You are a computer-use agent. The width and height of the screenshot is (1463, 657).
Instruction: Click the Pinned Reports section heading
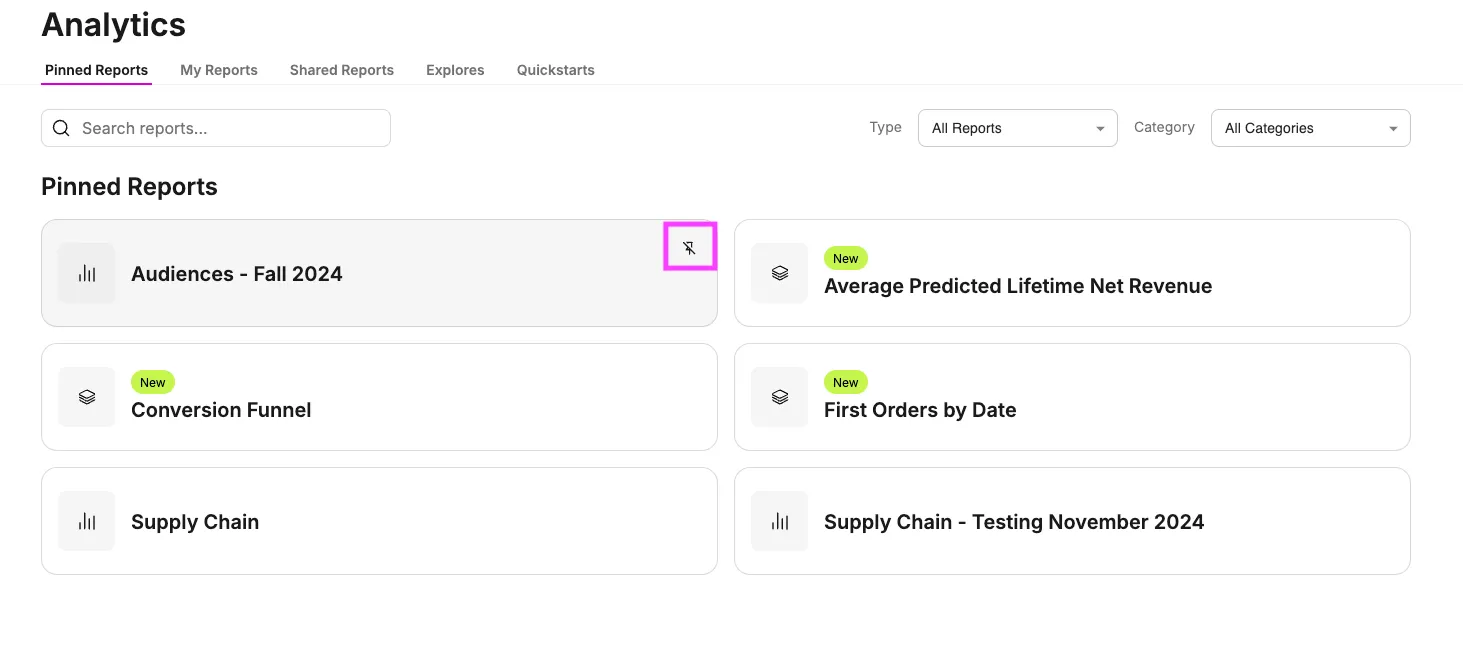coord(129,187)
